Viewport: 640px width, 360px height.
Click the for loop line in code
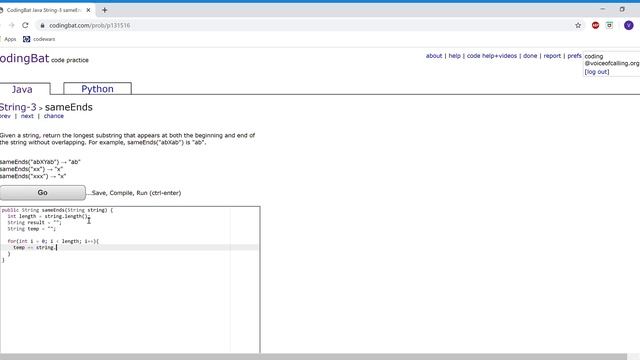[x=53, y=241]
